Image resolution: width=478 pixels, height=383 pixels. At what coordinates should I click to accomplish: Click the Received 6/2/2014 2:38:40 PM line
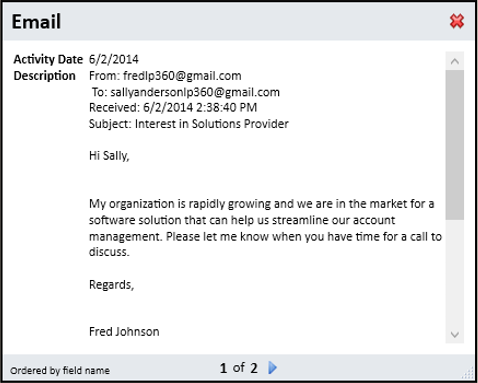point(173,108)
